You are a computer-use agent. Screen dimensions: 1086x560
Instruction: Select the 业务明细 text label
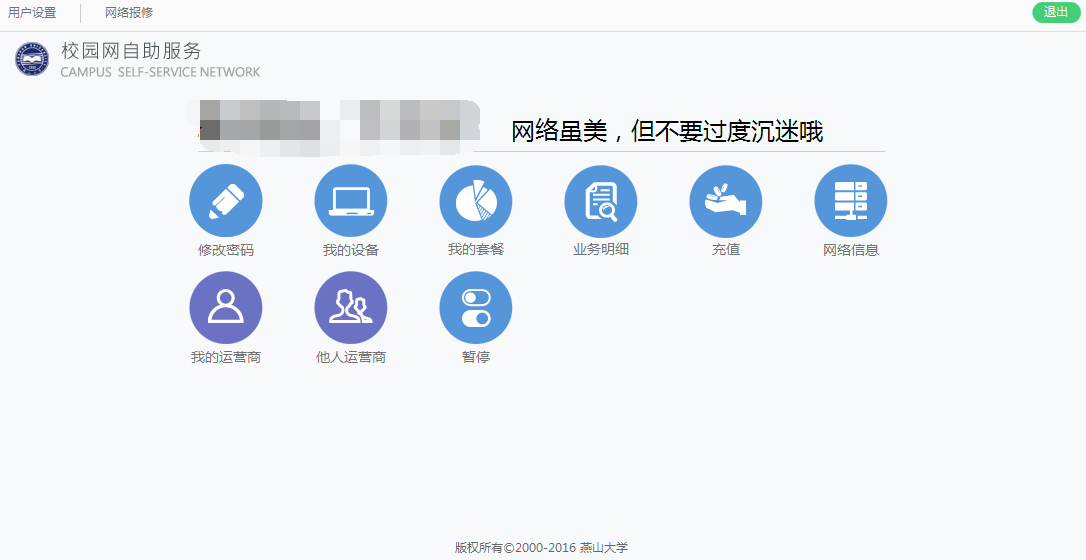click(x=601, y=249)
